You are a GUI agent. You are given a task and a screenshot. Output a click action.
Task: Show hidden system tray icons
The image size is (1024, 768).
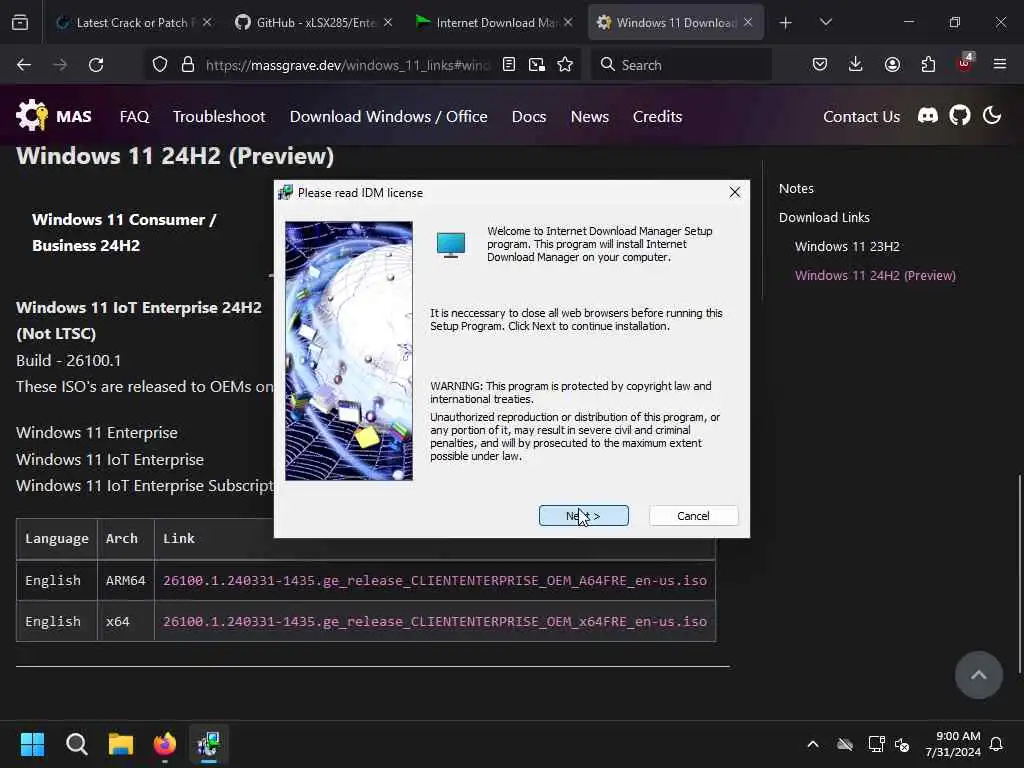pyautogui.click(x=813, y=744)
